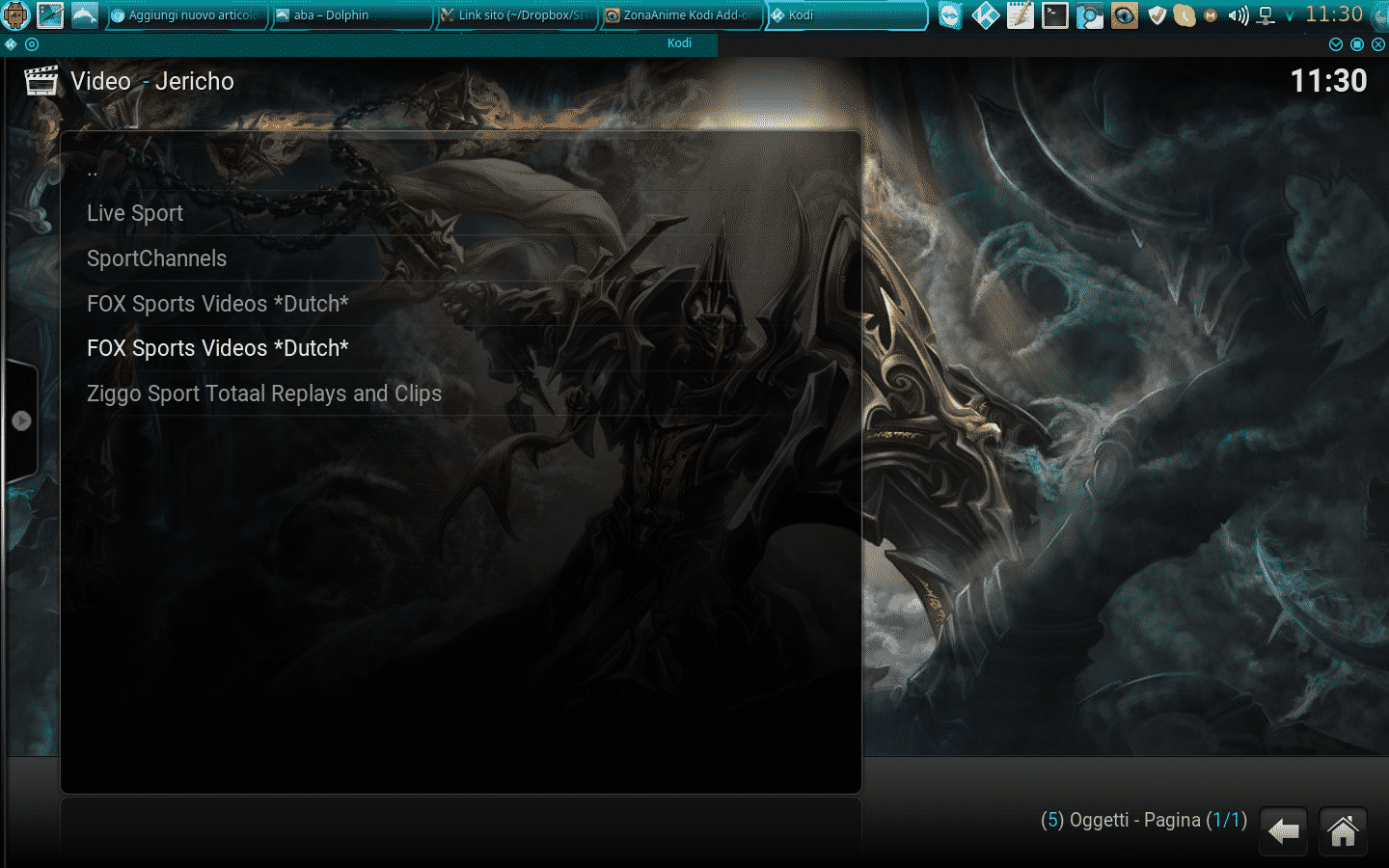1389x868 pixels.
Task: Open the side menu arrow handle
Action: [21, 420]
